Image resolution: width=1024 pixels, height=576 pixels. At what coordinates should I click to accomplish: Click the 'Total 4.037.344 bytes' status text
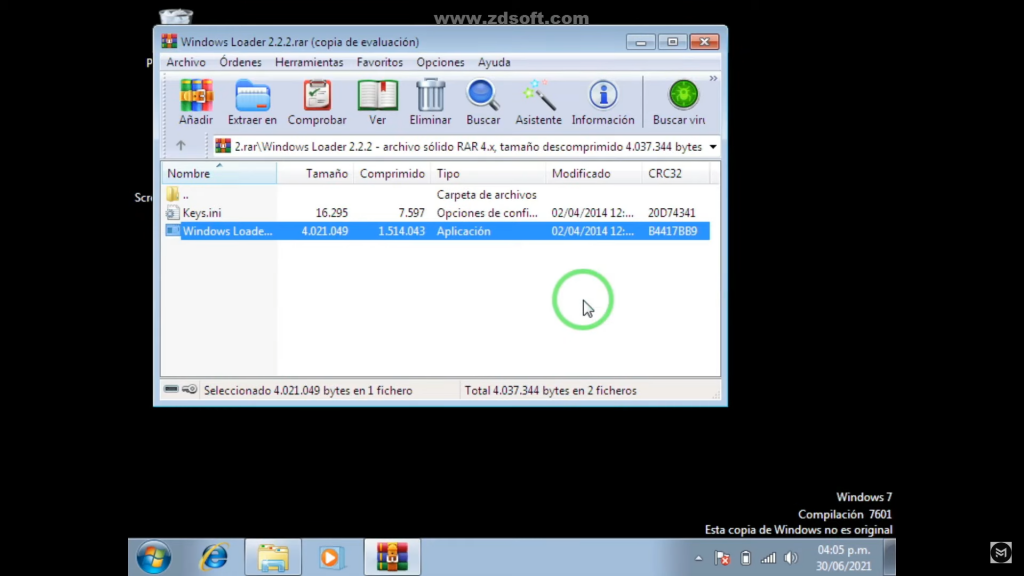click(x=551, y=391)
